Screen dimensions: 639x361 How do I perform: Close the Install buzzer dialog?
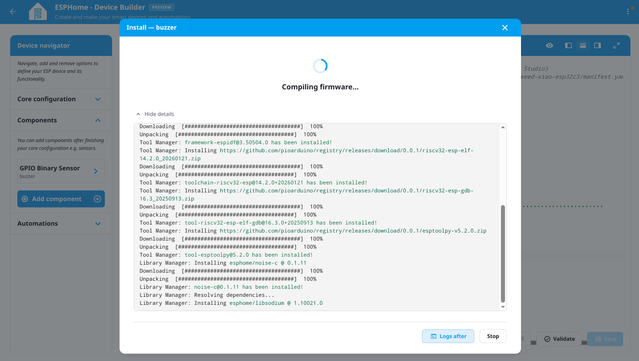pyautogui.click(x=505, y=27)
